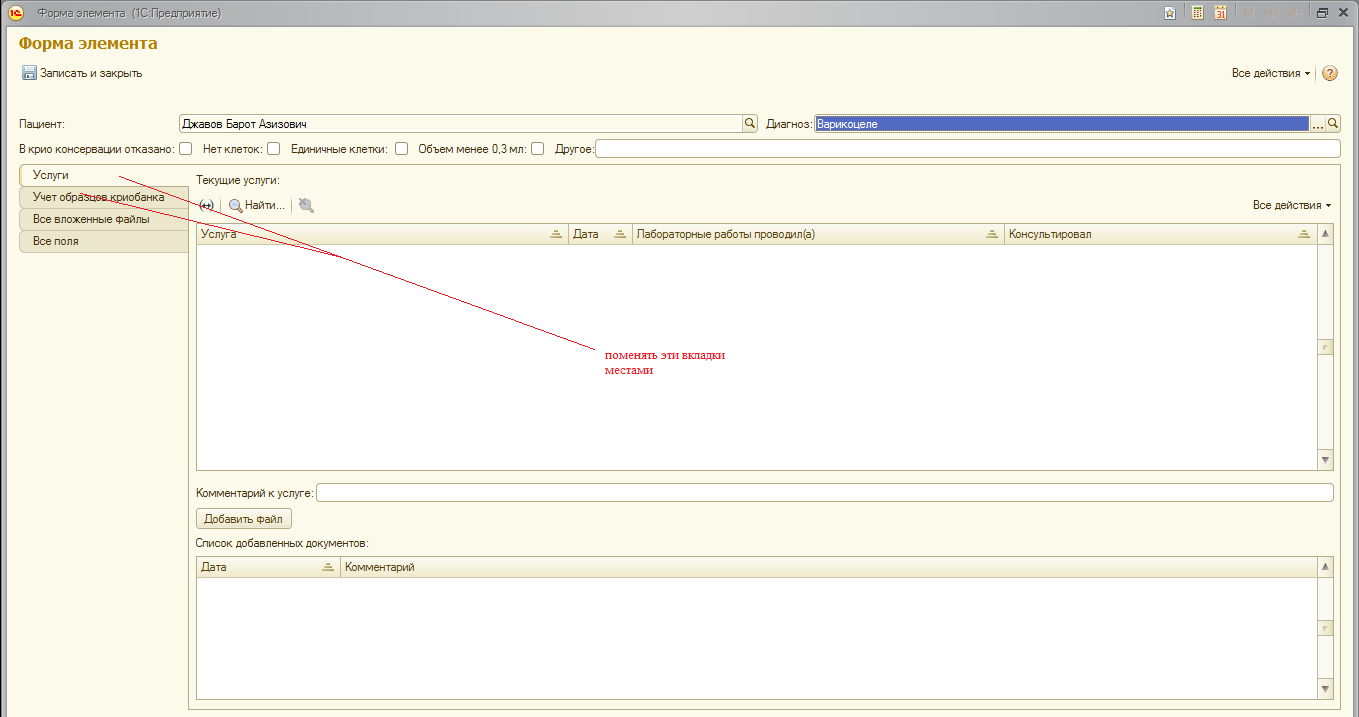Click the favorites star icon
The image size is (1359, 717).
click(x=1170, y=13)
